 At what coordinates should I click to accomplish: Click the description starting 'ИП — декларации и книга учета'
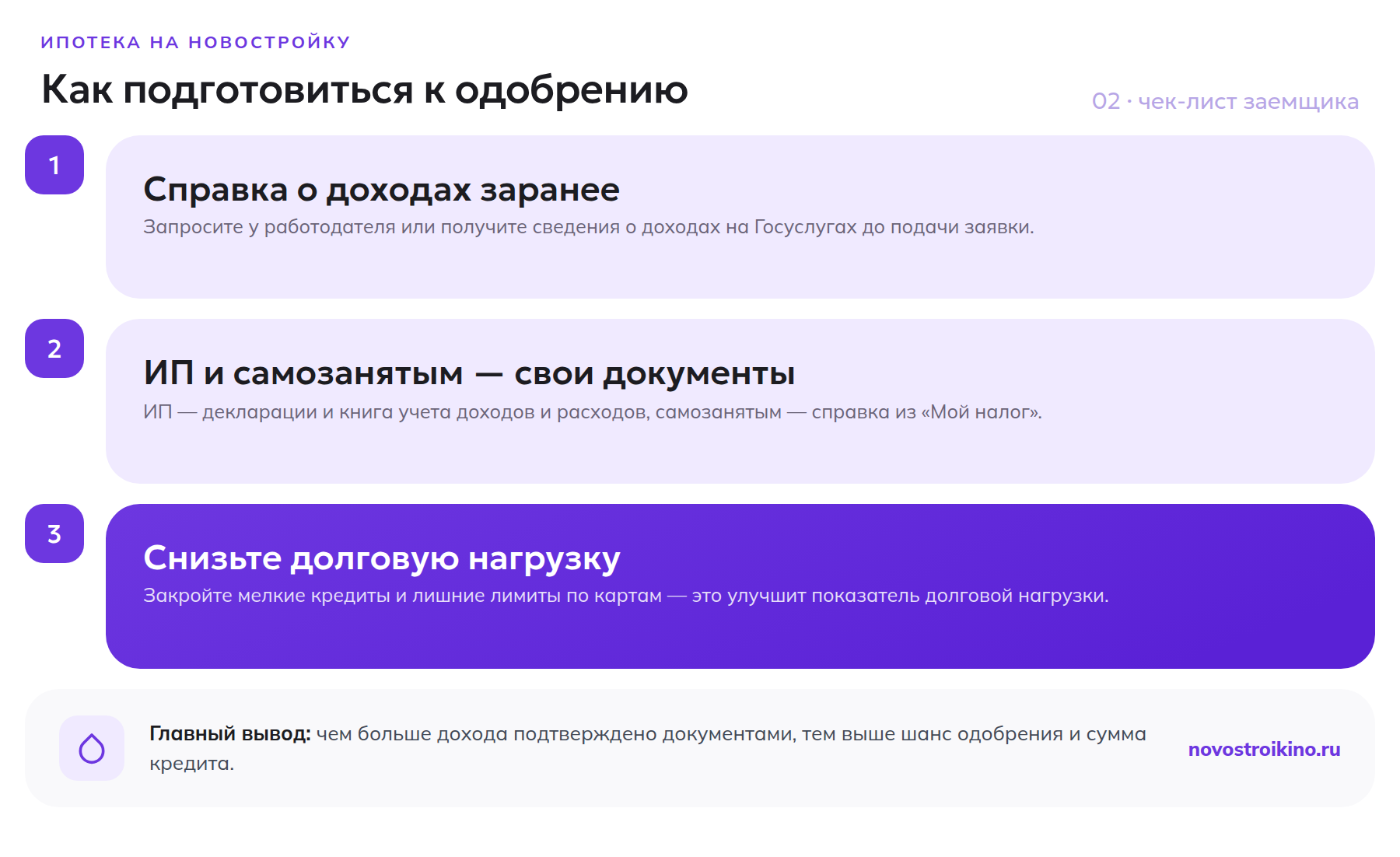click(593, 412)
